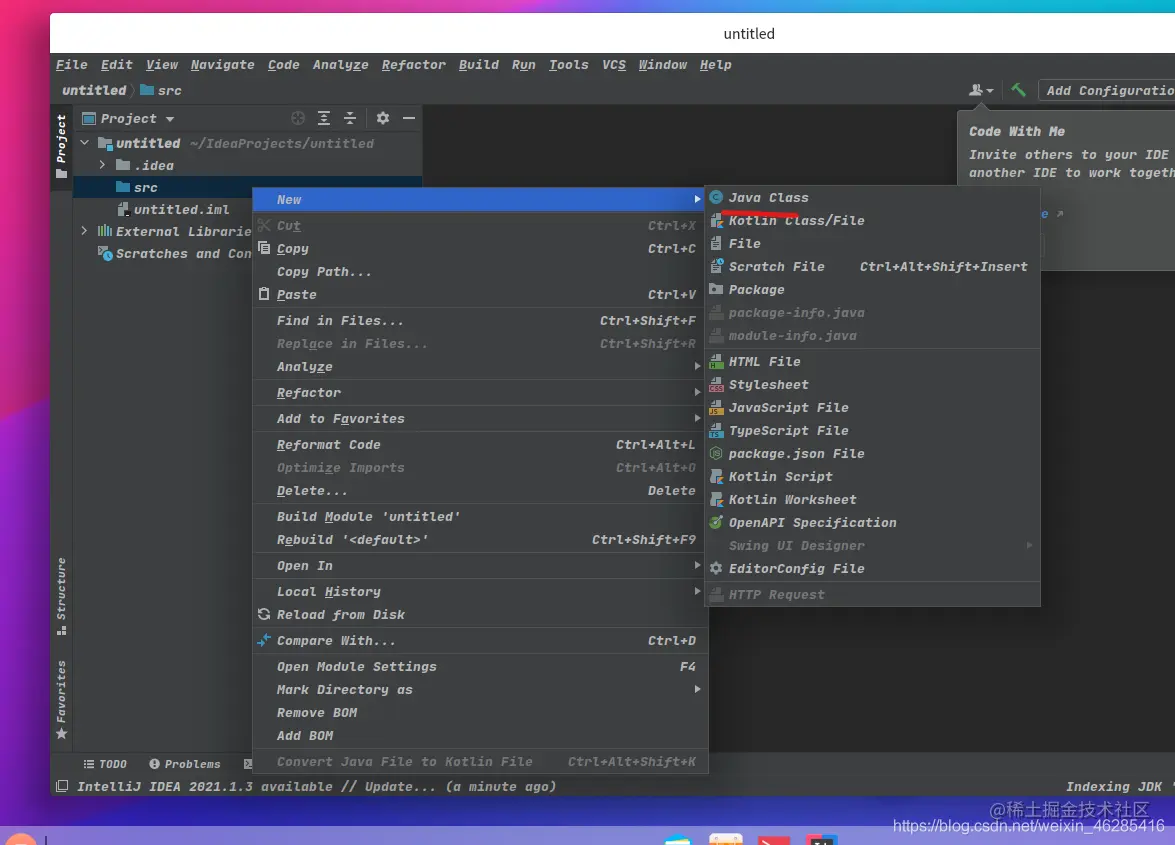Click the TypeScript File icon
This screenshot has height=845, width=1175.
[x=716, y=431]
